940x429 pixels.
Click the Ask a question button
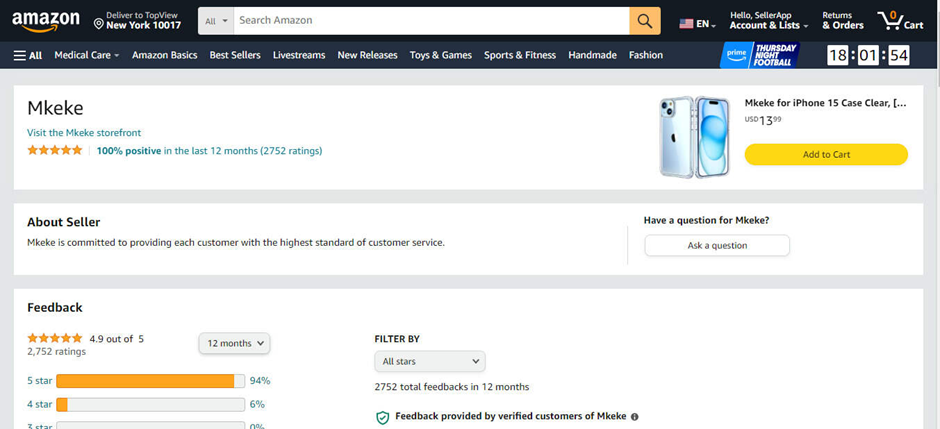click(x=717, y=246)
